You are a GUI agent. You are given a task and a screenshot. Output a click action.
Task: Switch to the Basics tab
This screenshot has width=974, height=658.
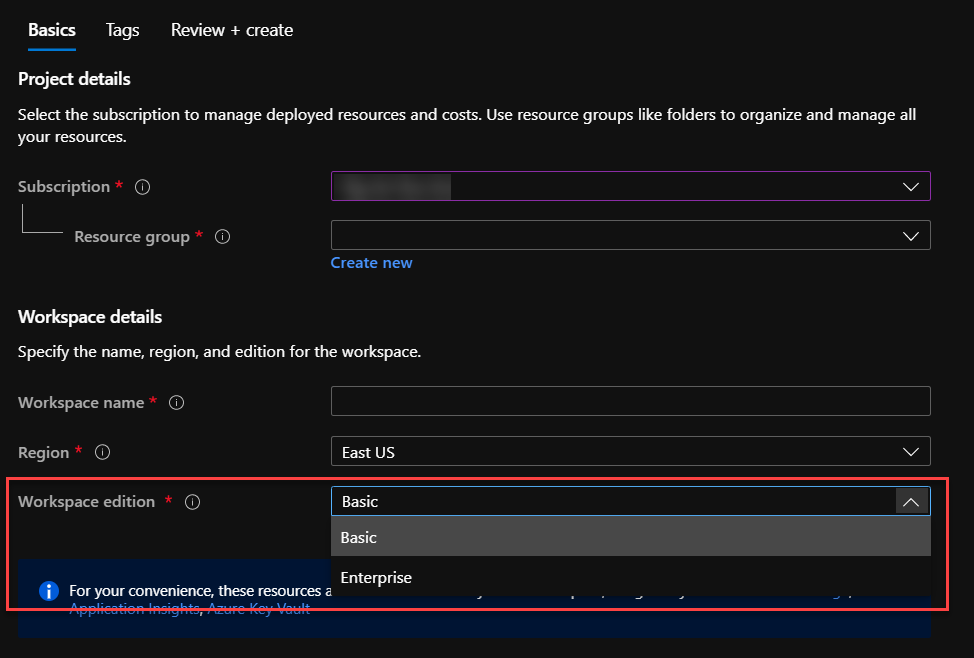[52, 30]
